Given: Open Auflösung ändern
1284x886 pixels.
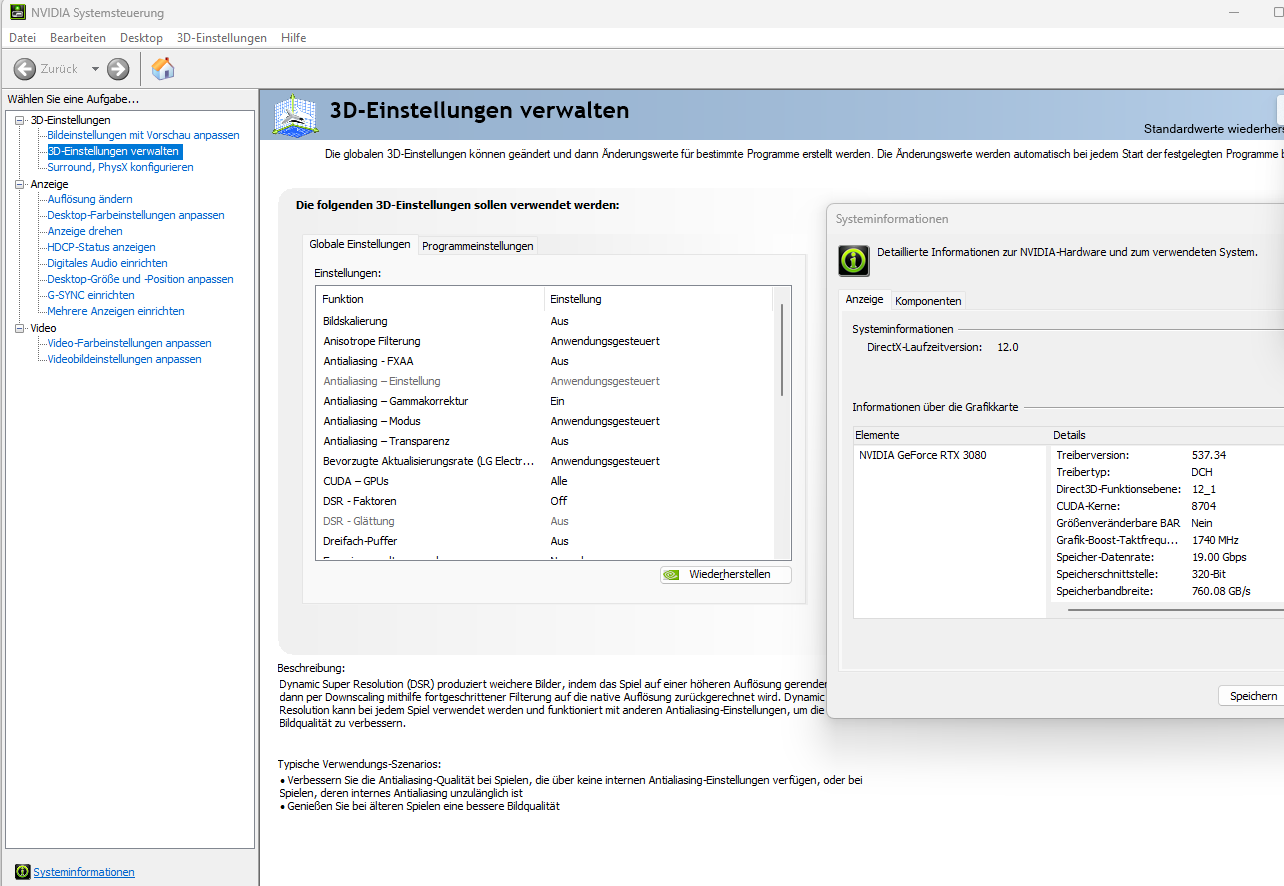Looking at the screenshot, I should pos(90,199).
